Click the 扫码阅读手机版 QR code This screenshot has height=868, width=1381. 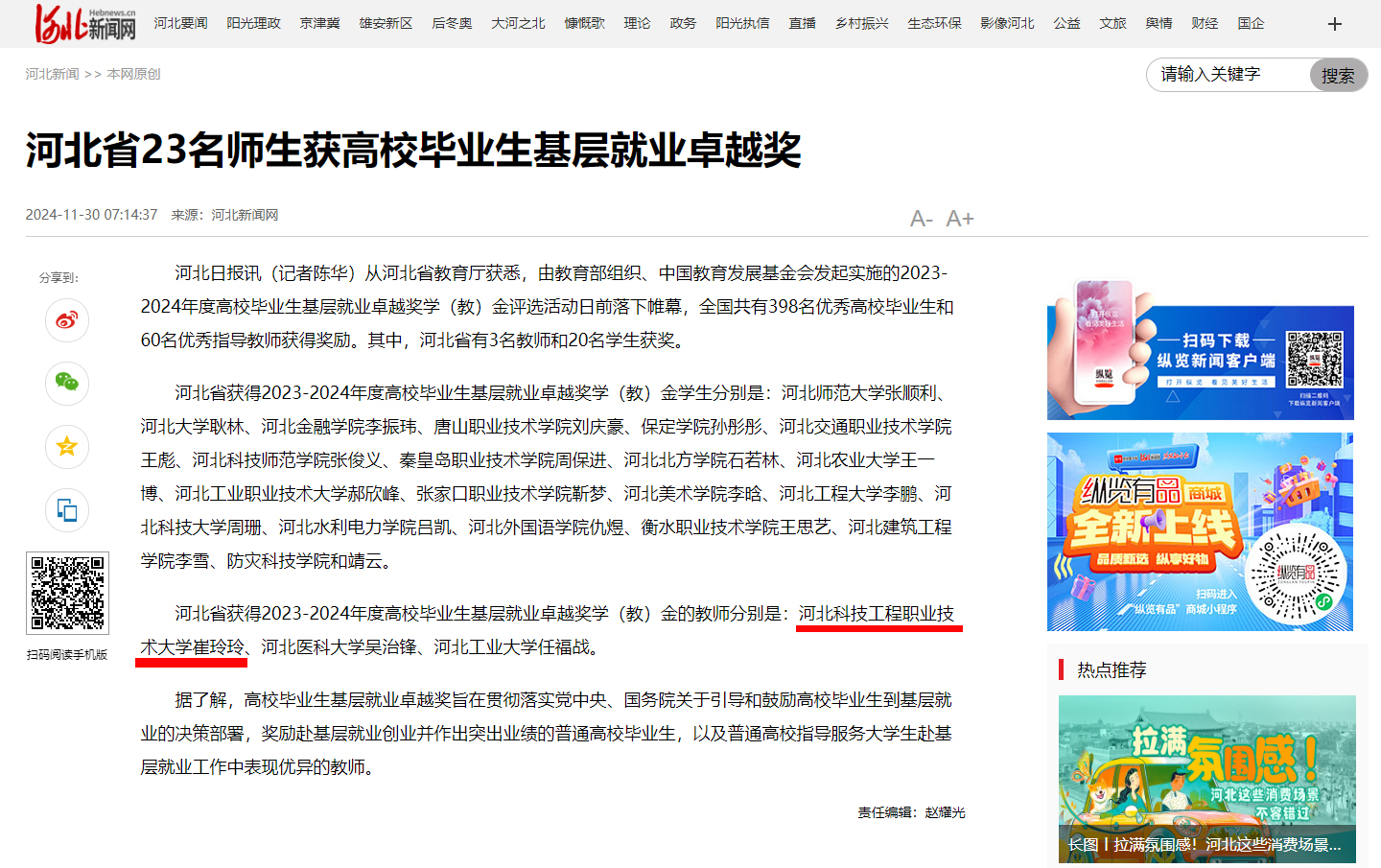(x=67, y=593)
